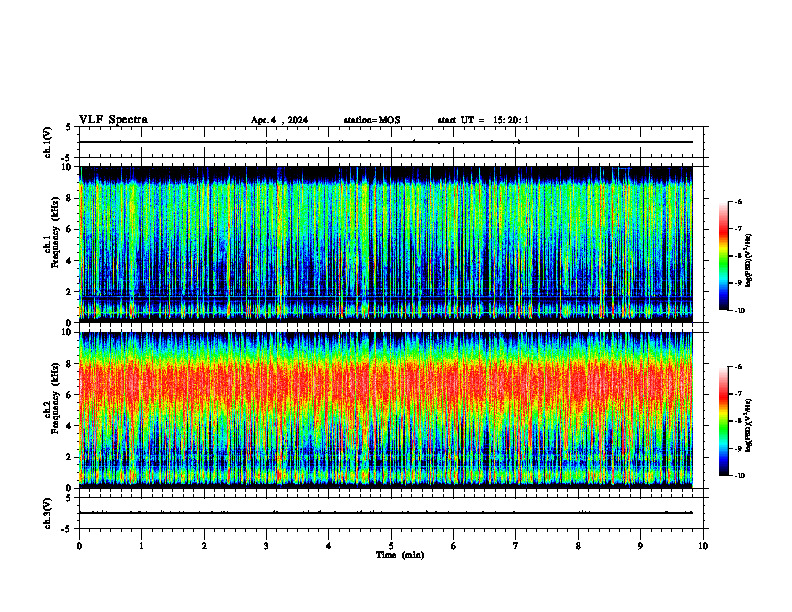Click Time axis tick label "5"
Screen dimensions: 792x612
point(391,546)
